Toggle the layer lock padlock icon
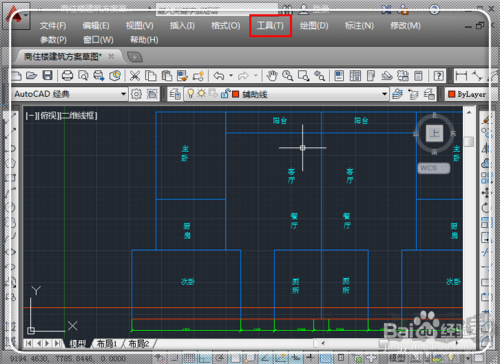The height and width of the screenshot is (364, 500). [x=225, y=94]
